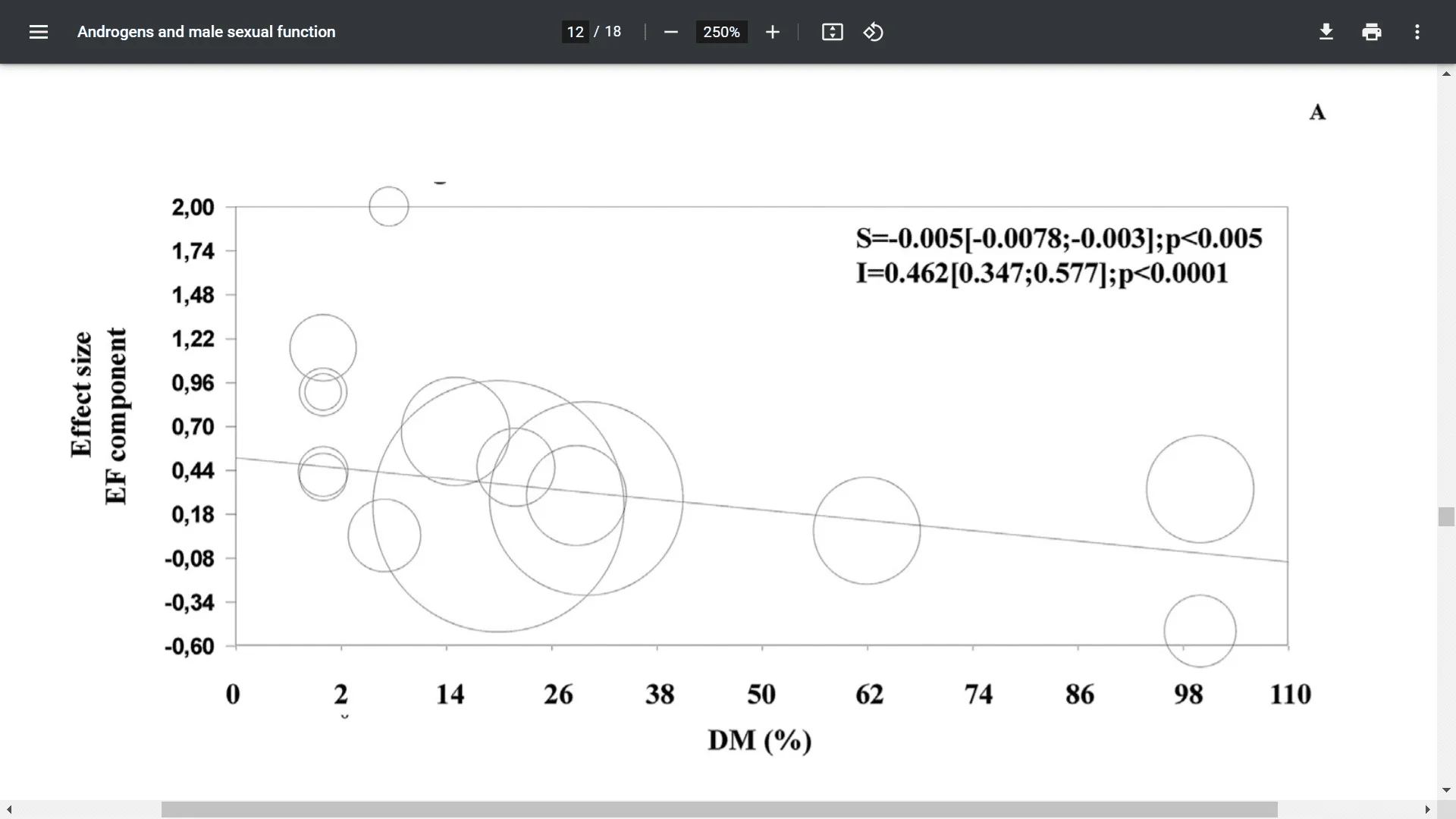Click the y-axis value '1,74'
1456x819 pixels.
[193, 251]
